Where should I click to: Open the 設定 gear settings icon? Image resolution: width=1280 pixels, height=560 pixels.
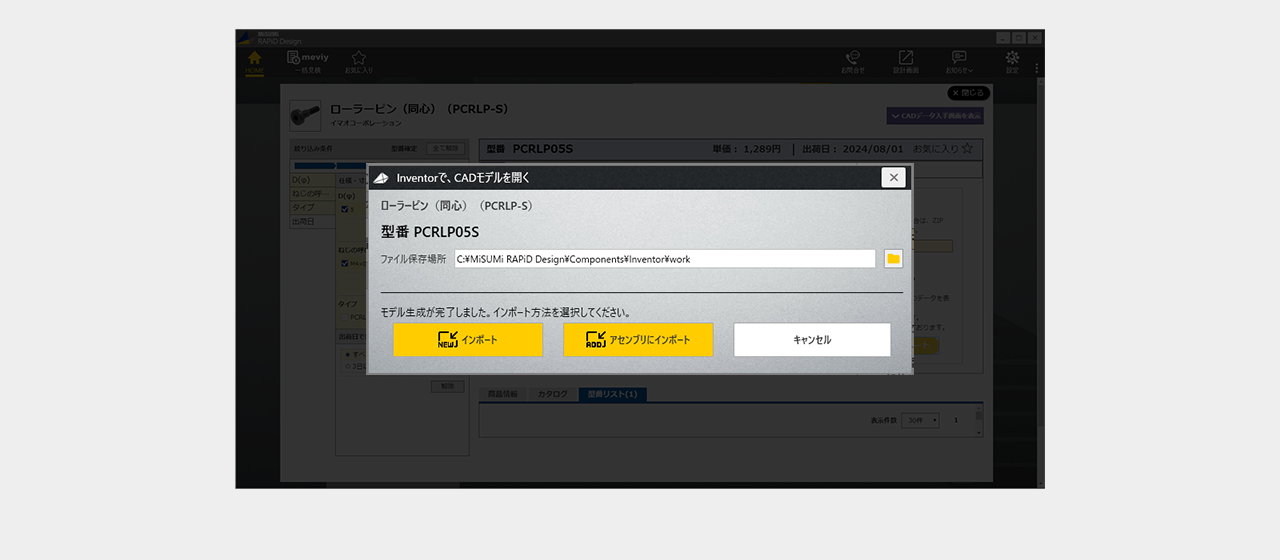(1012, 62)
